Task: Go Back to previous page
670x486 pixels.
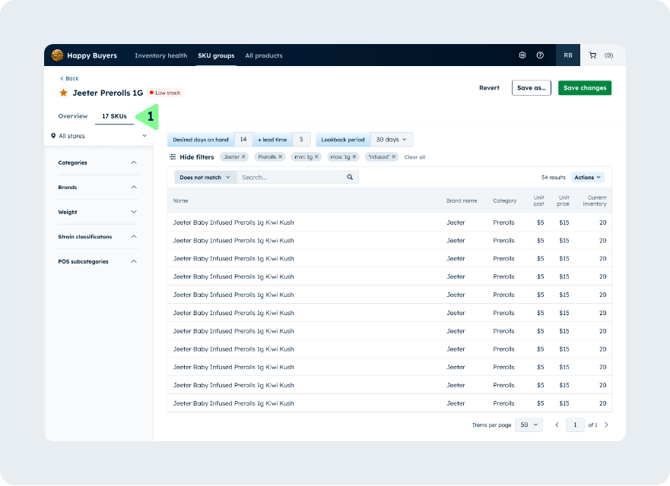Action: (x=69, y=78)
